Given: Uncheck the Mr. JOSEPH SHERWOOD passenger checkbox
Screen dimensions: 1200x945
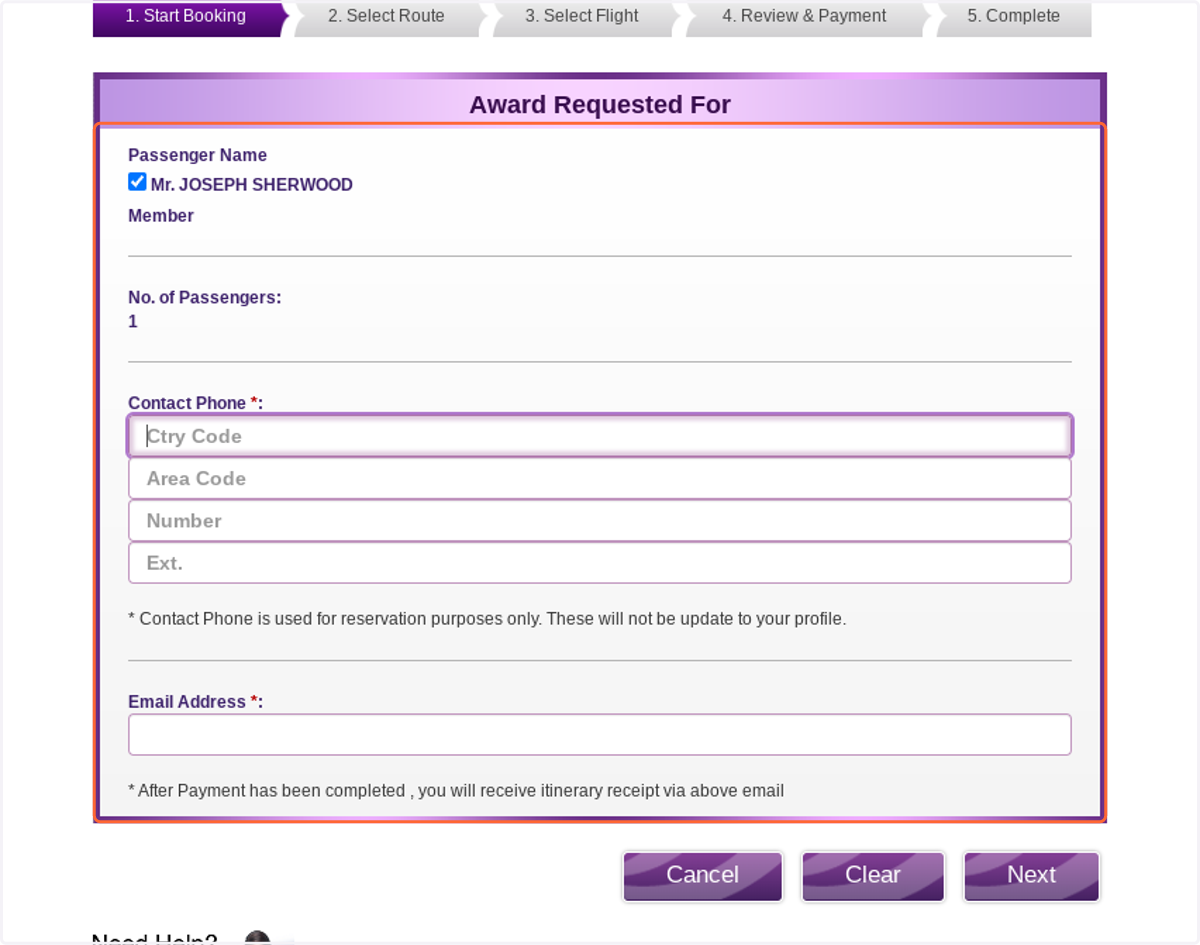Looking at the screenshot, I should [137, 182].
